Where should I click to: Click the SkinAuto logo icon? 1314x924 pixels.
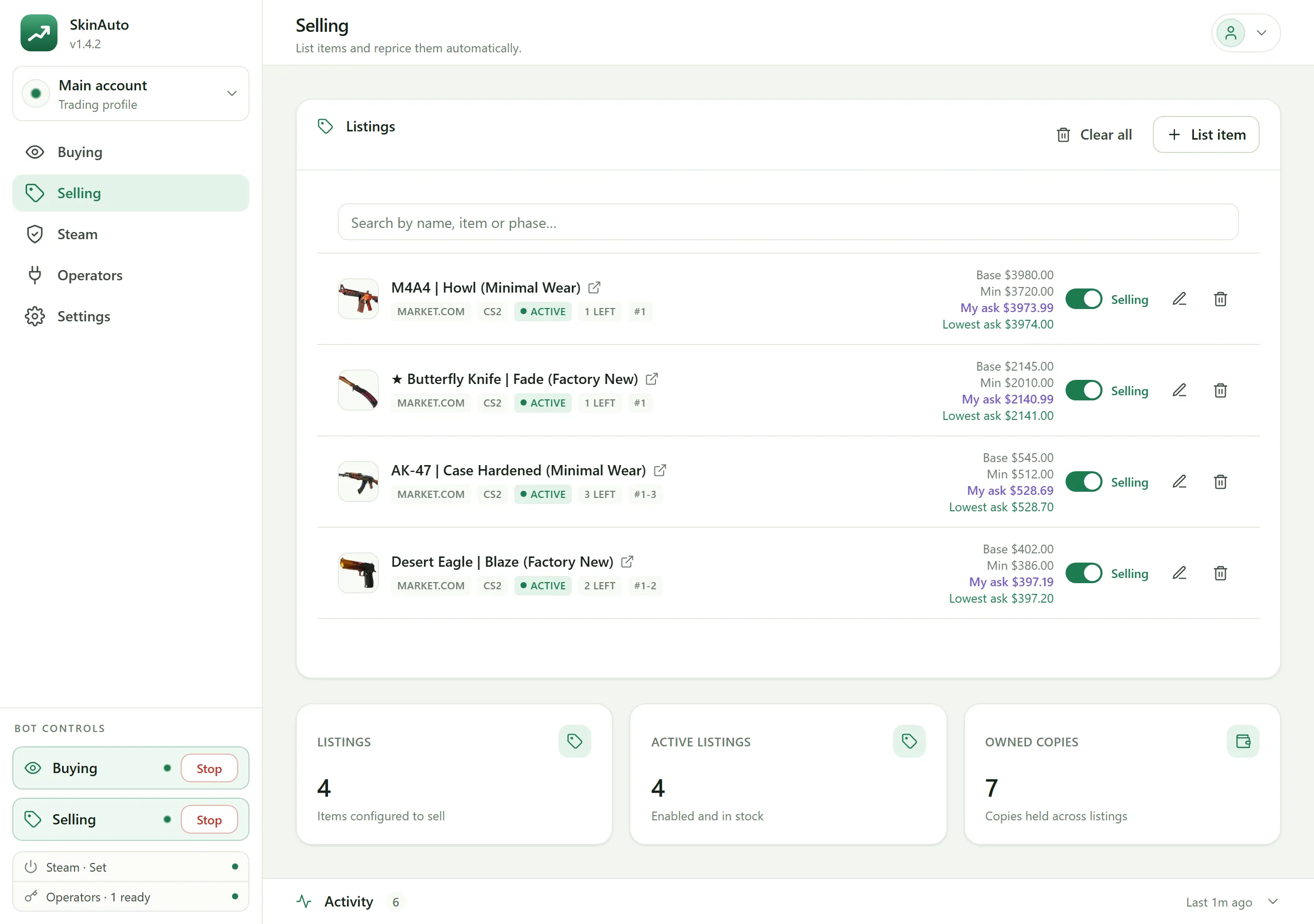pos(39,33)
